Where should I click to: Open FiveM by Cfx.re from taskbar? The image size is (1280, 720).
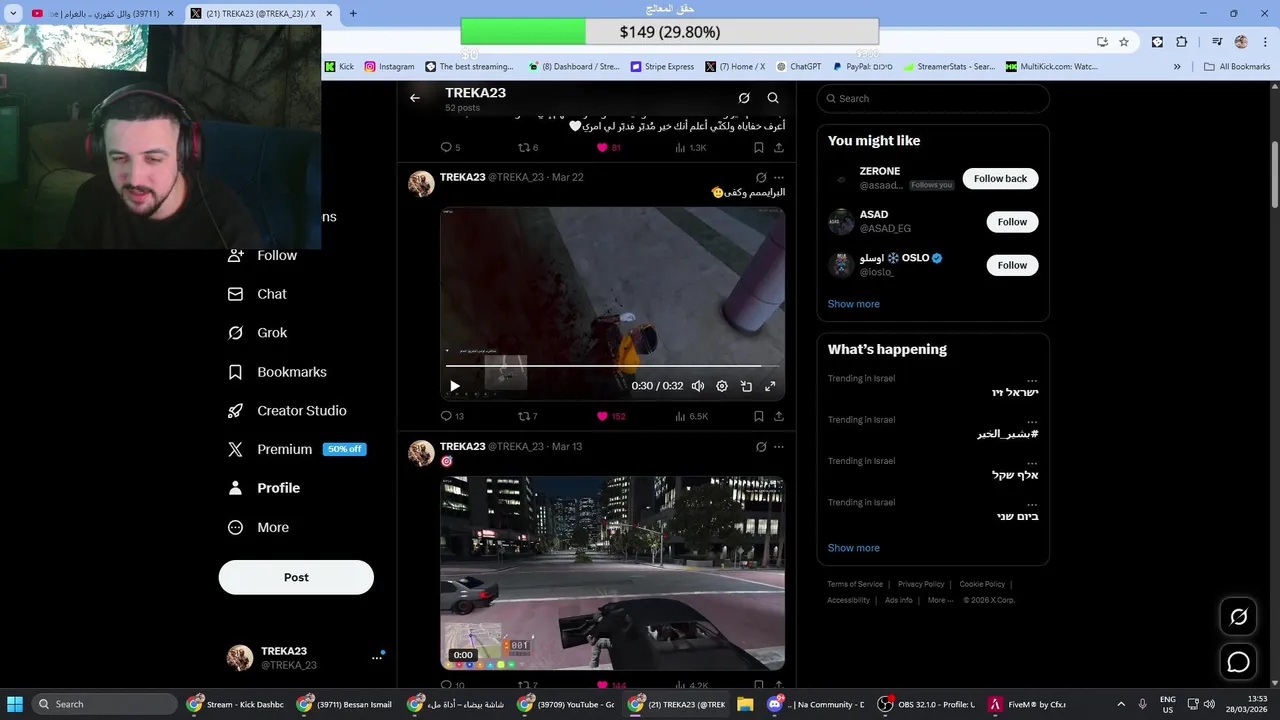[x=1027, y=704]
